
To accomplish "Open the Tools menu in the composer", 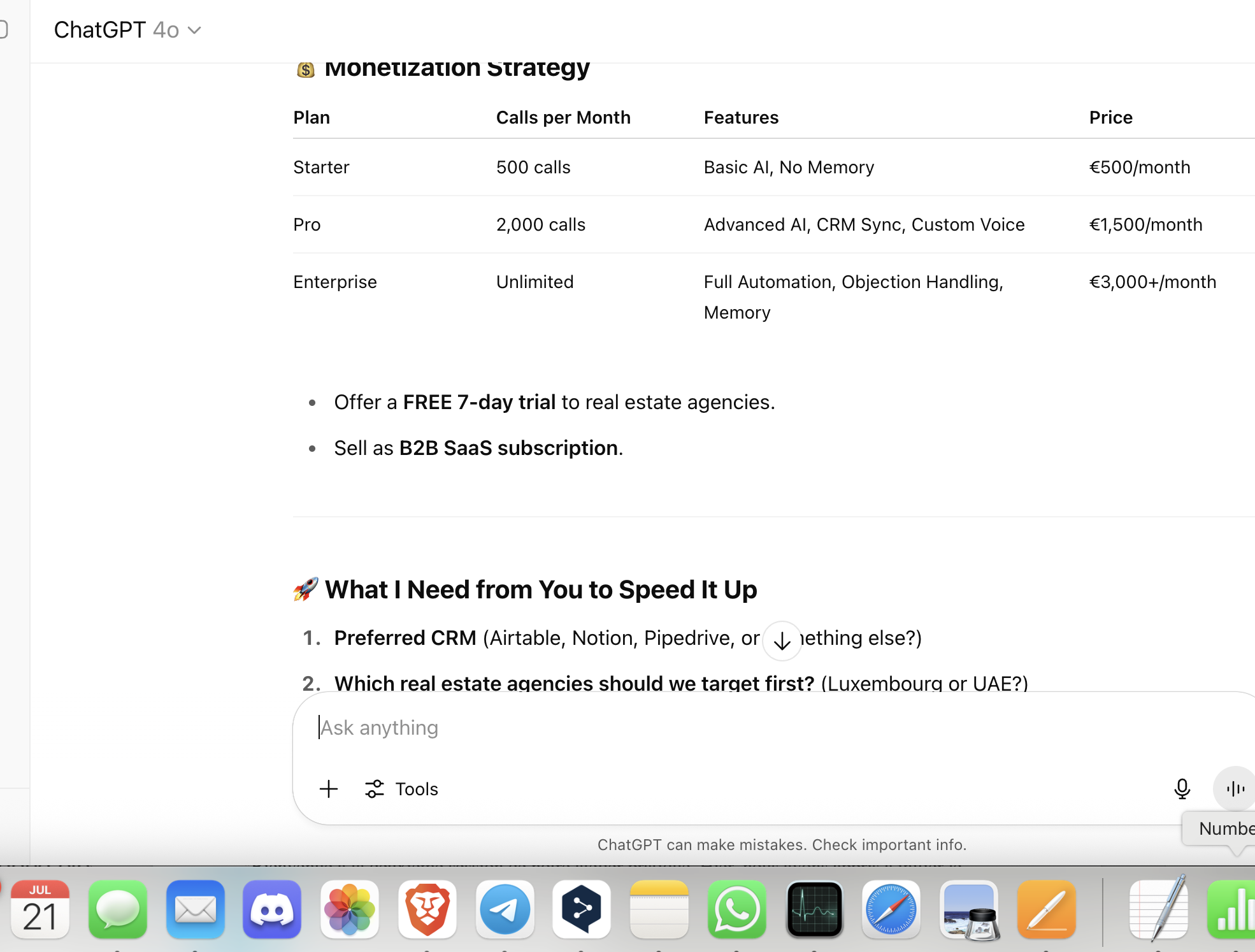I will (401, 789).
